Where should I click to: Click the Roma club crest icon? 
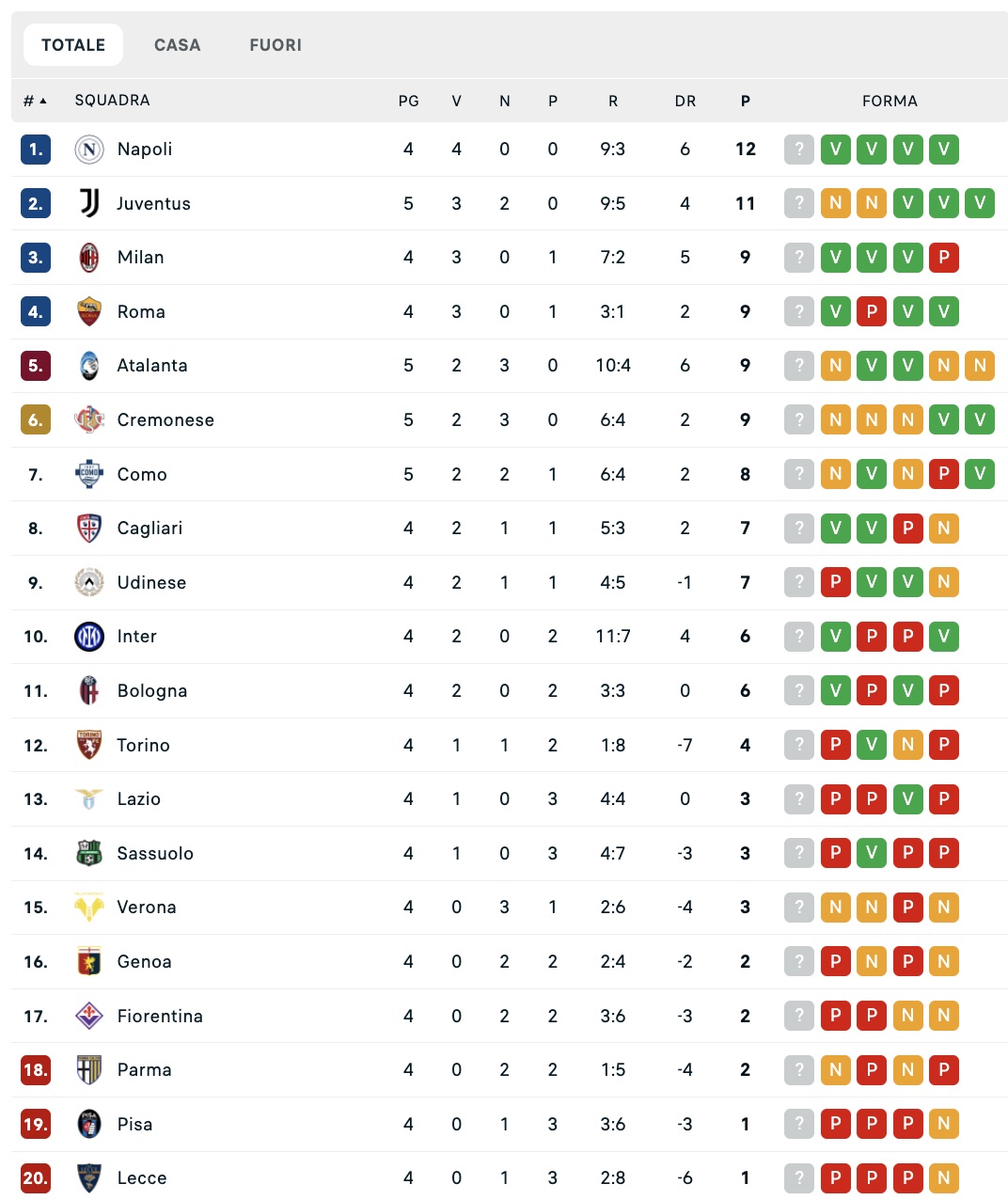89,311
